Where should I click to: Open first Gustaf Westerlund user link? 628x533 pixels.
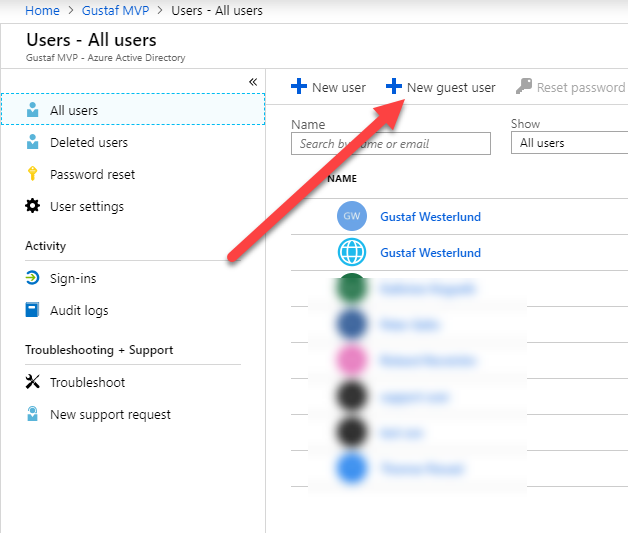pos(431,217)
